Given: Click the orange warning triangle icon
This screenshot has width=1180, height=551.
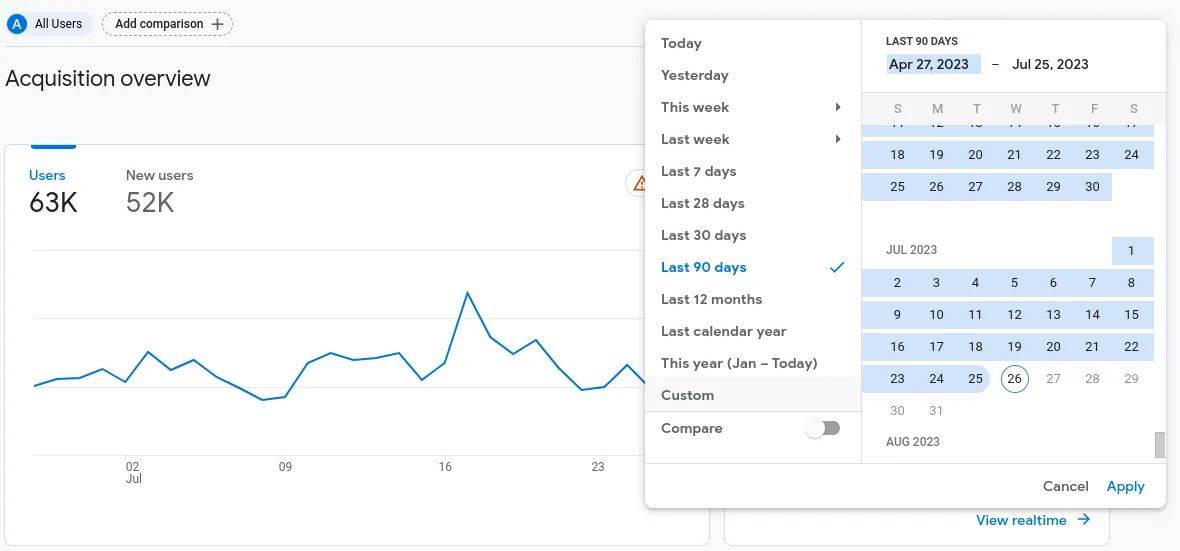Looking at the screenshot, I should coord(637,183).
